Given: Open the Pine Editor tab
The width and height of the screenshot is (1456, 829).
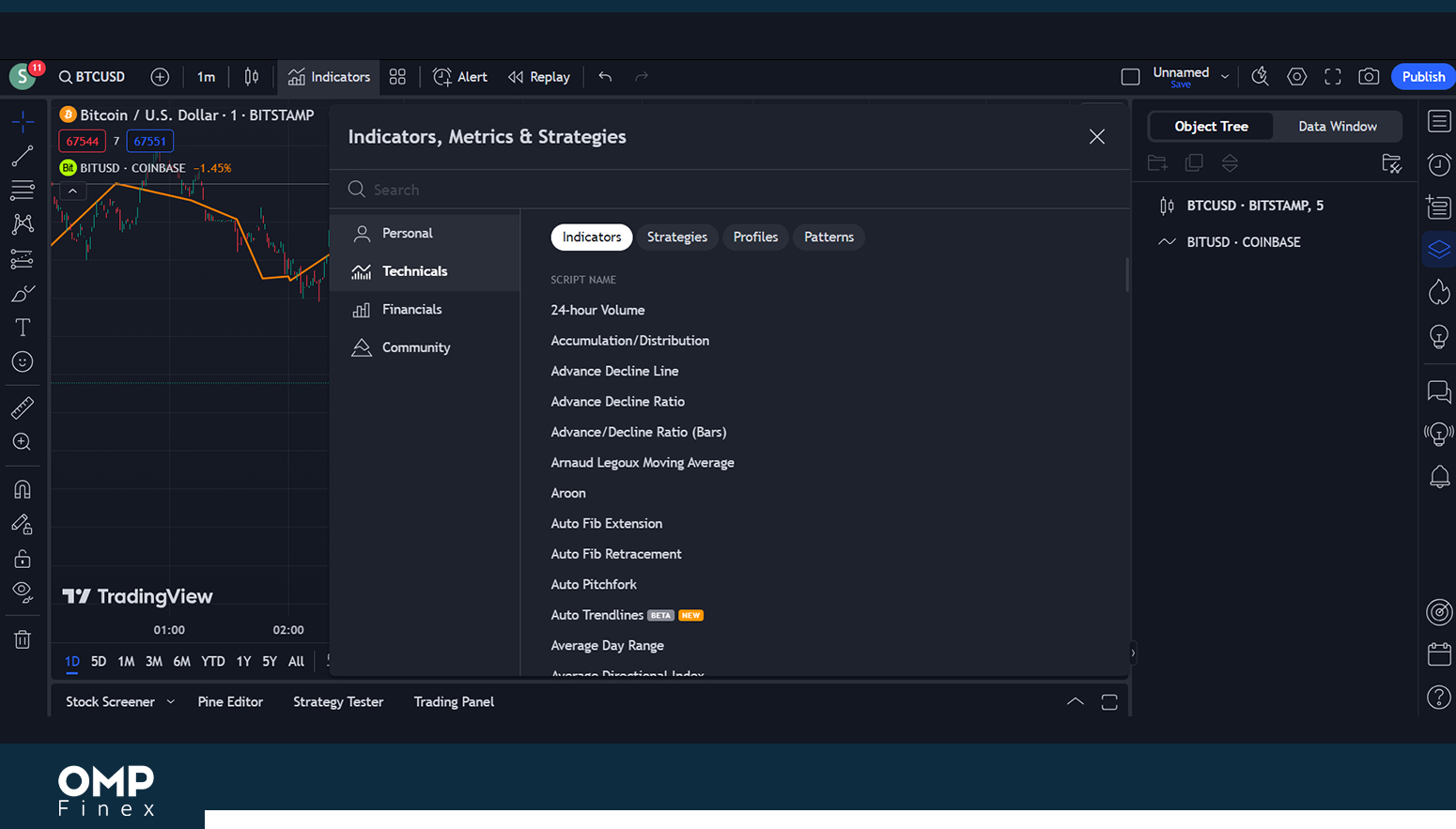Looking at the screenshot, I should coord(230,702).
